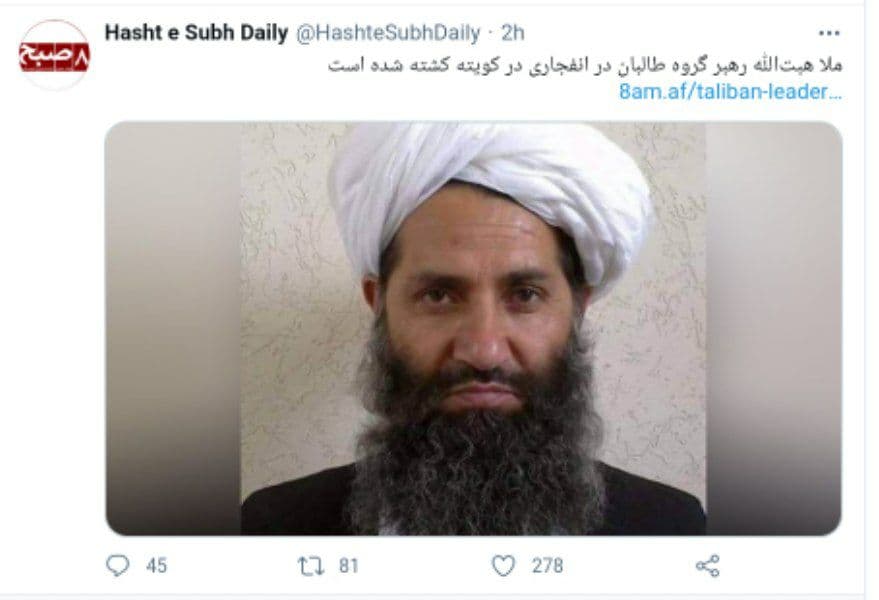Screen dimensions: 879x600
Task: Click the red 8 Subh logo
Action: pos(54,57)
